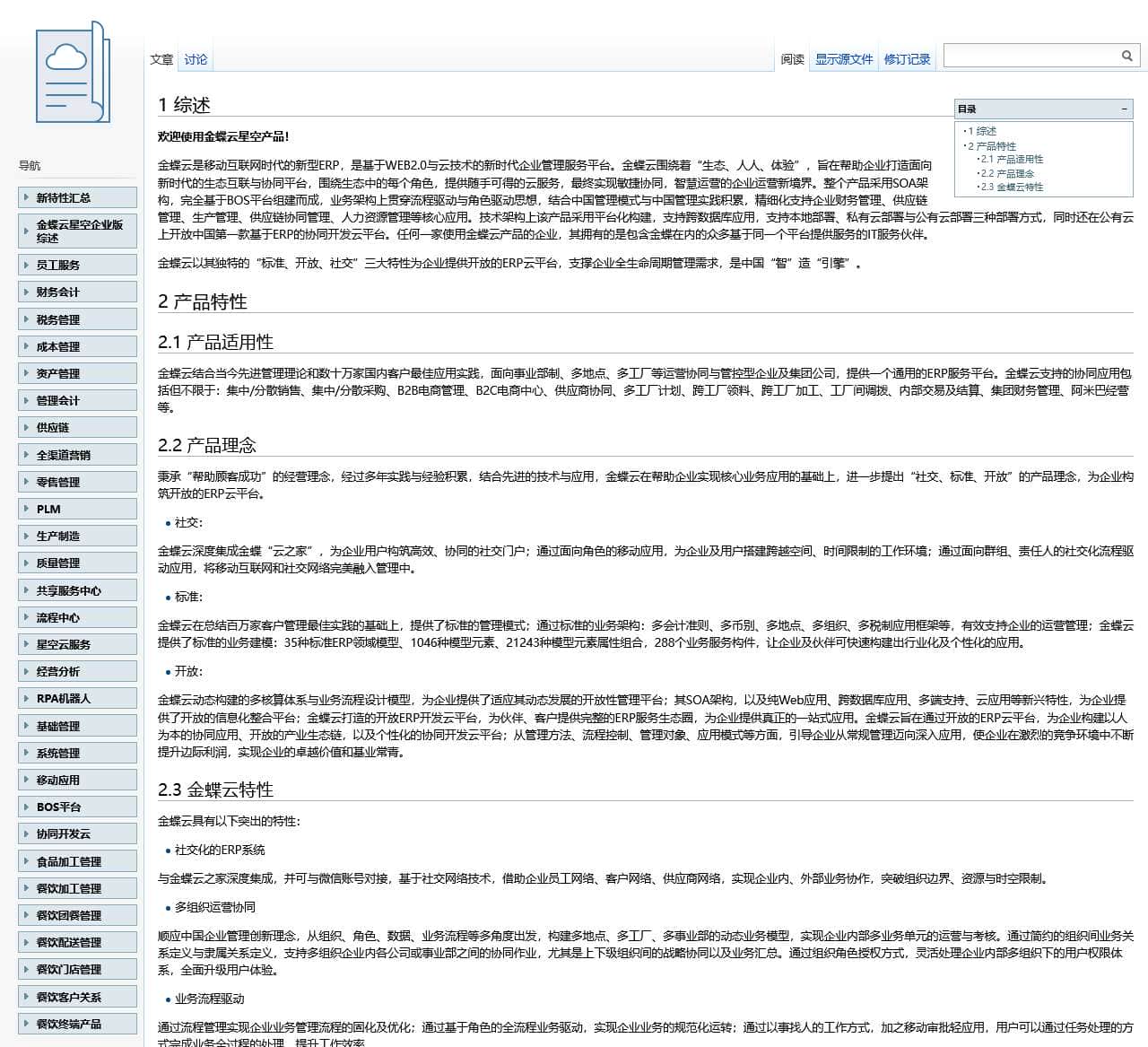Open RPA机器人 in sidebar
The width and height of the screenshot is (1148, 1047).
pyautogui.click(x=77, y=698)
